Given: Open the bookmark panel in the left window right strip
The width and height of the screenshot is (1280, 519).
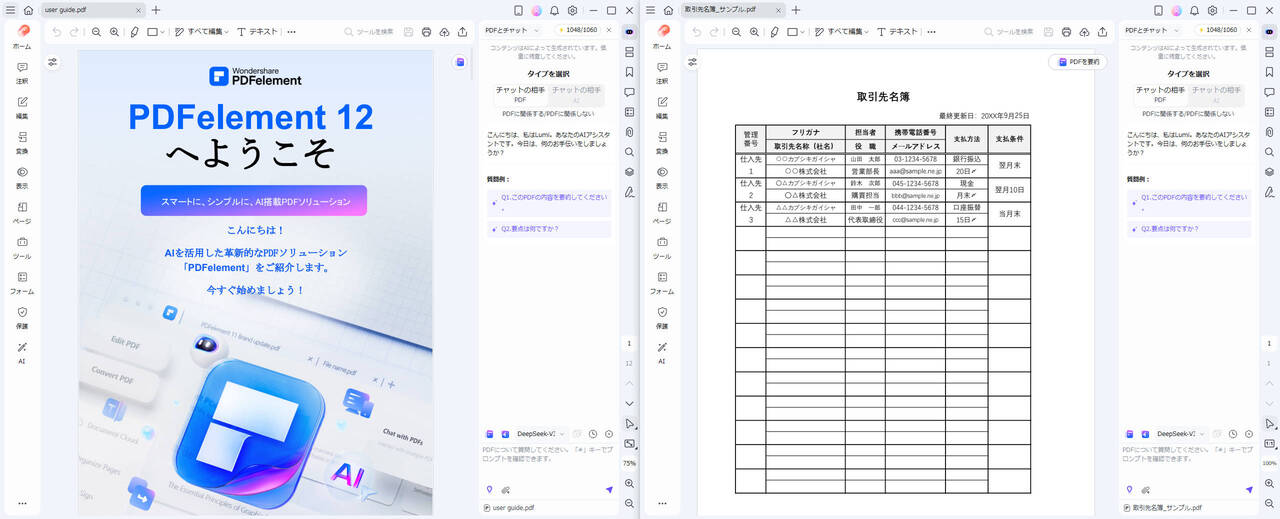Looking at the screenshot, I should [x=629, y=72].
